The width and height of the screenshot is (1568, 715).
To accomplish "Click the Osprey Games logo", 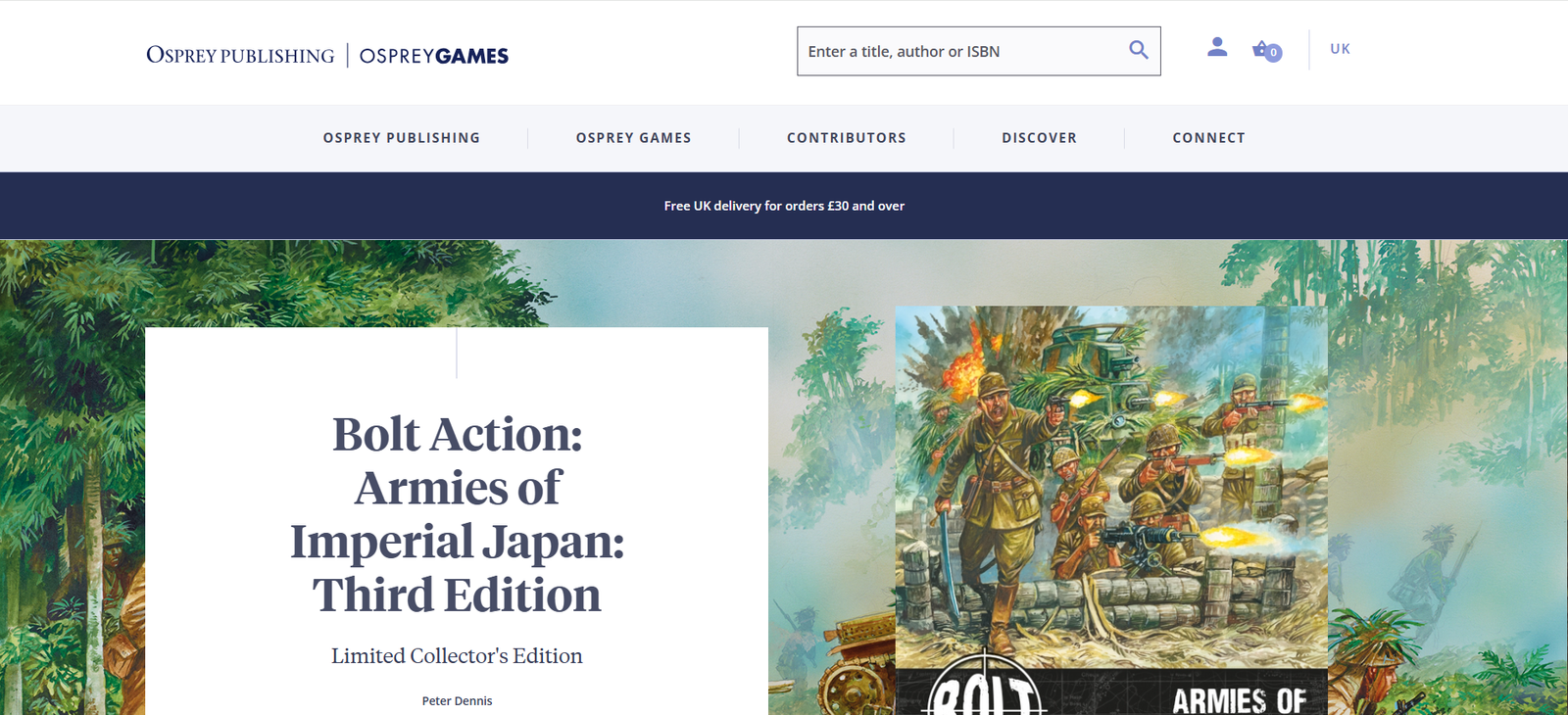I will click(x=434, y=56).
